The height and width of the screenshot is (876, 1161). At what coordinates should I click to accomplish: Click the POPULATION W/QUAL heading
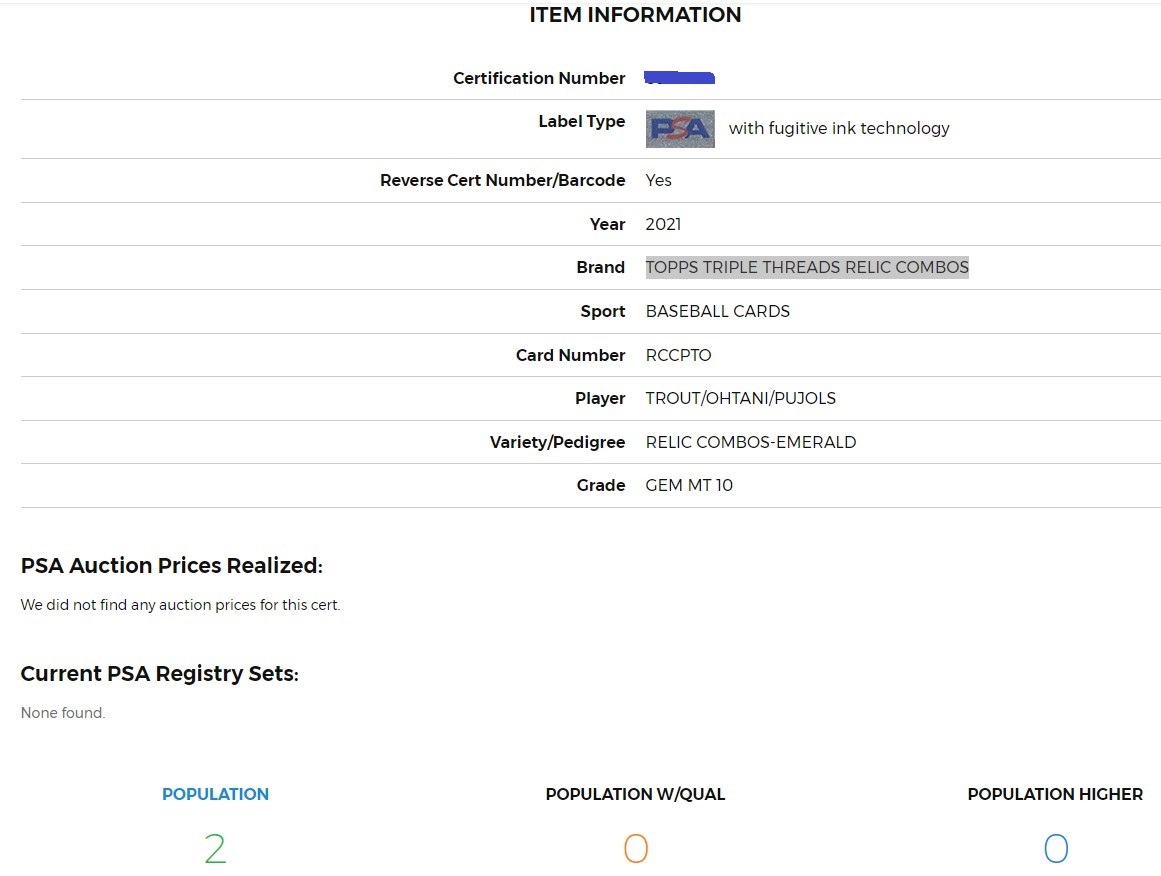click(x=635, y=794)
